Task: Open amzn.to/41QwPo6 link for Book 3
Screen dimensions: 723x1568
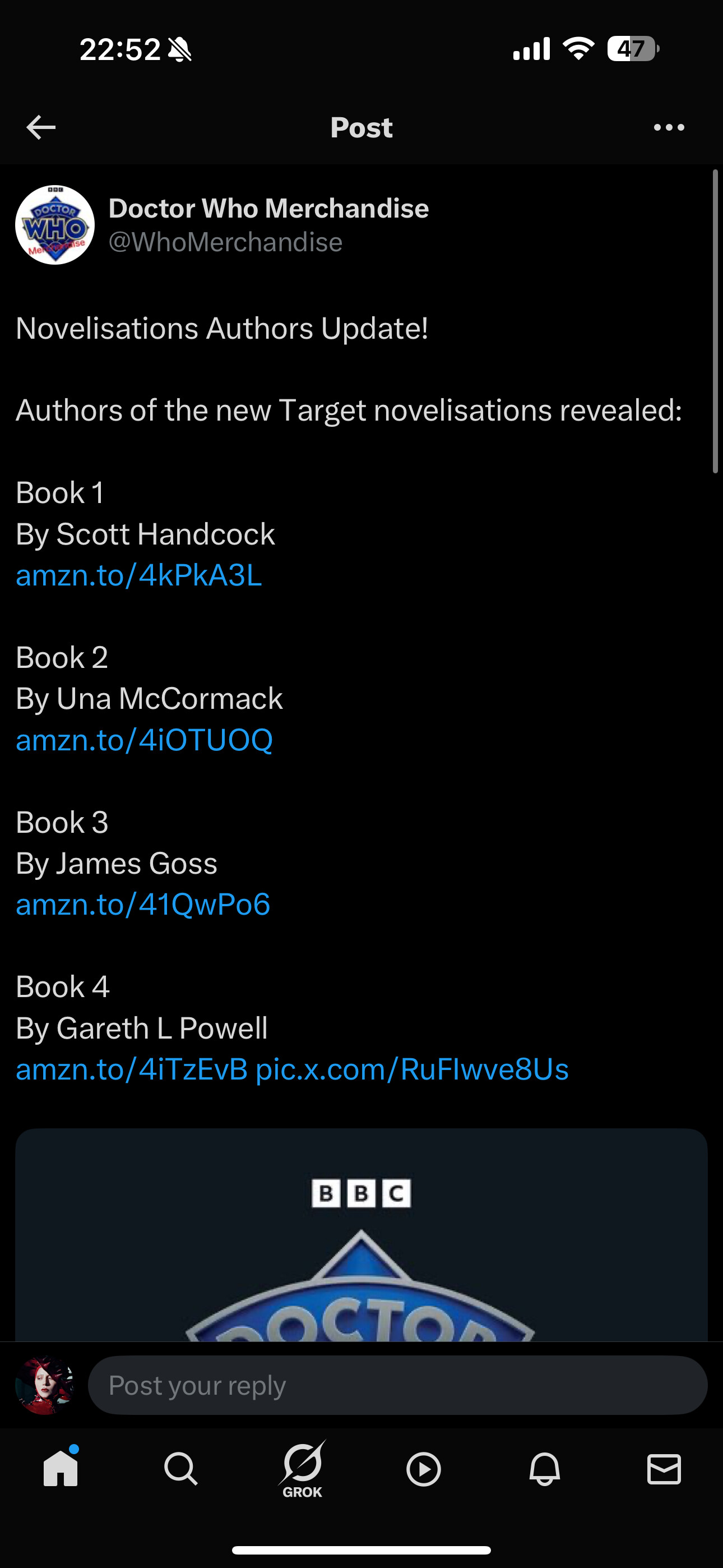Action: click(143, 904)
